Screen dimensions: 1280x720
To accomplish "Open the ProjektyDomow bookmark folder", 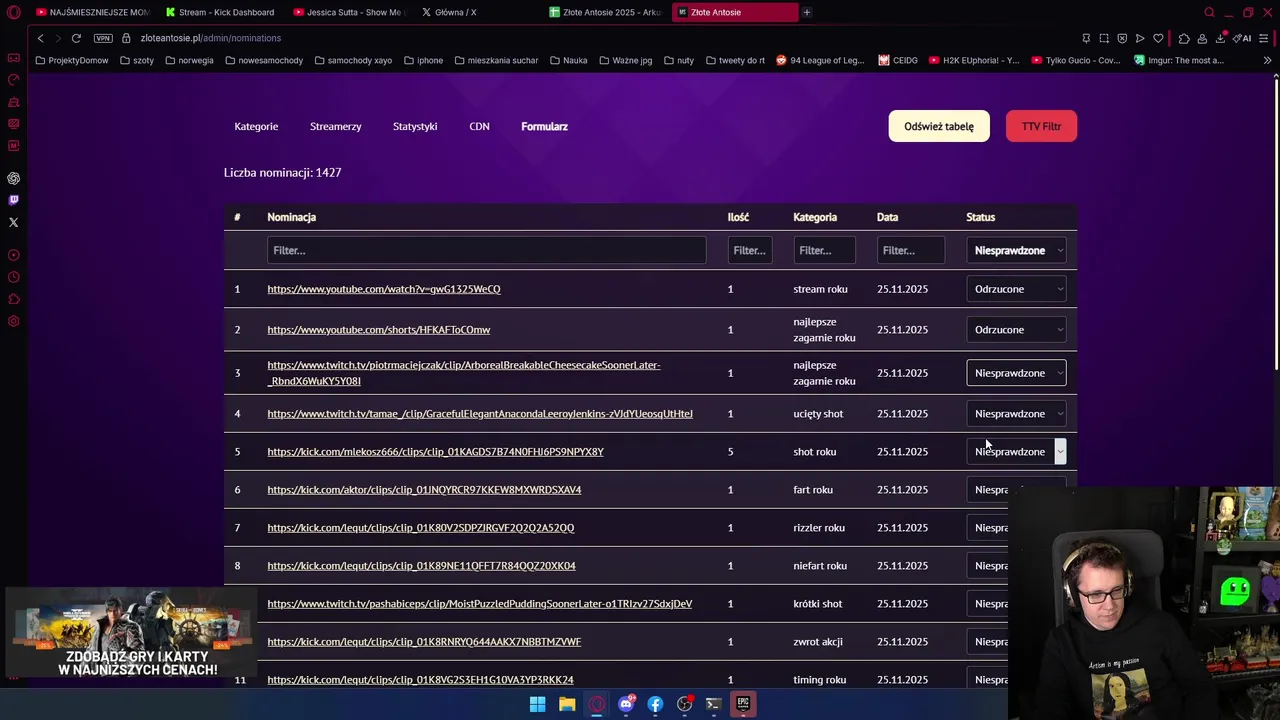I will click(x=71, y=60).
